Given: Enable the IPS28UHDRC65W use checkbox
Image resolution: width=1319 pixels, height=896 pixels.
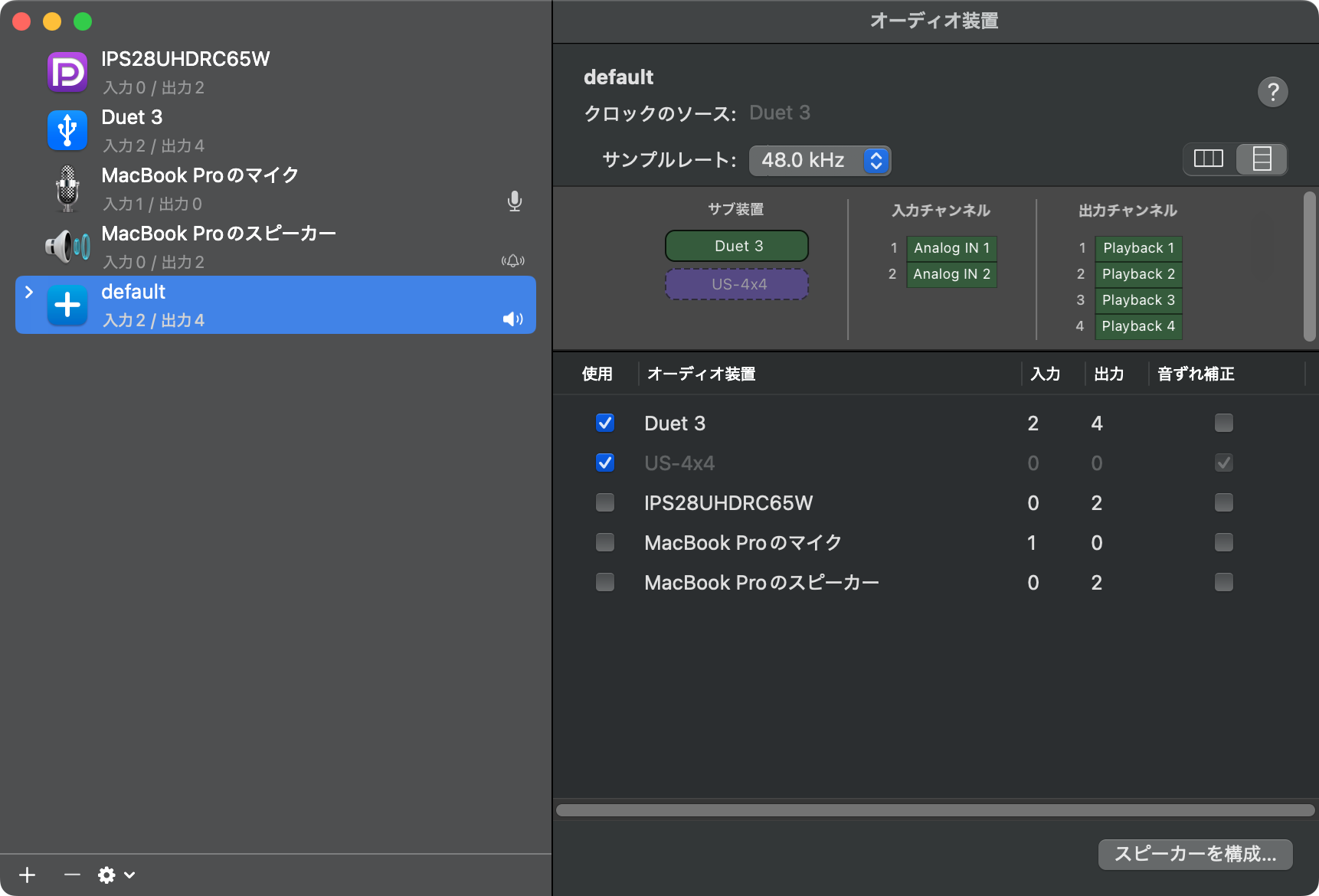Looking at the screenshot, I should (x=605, y=502).
